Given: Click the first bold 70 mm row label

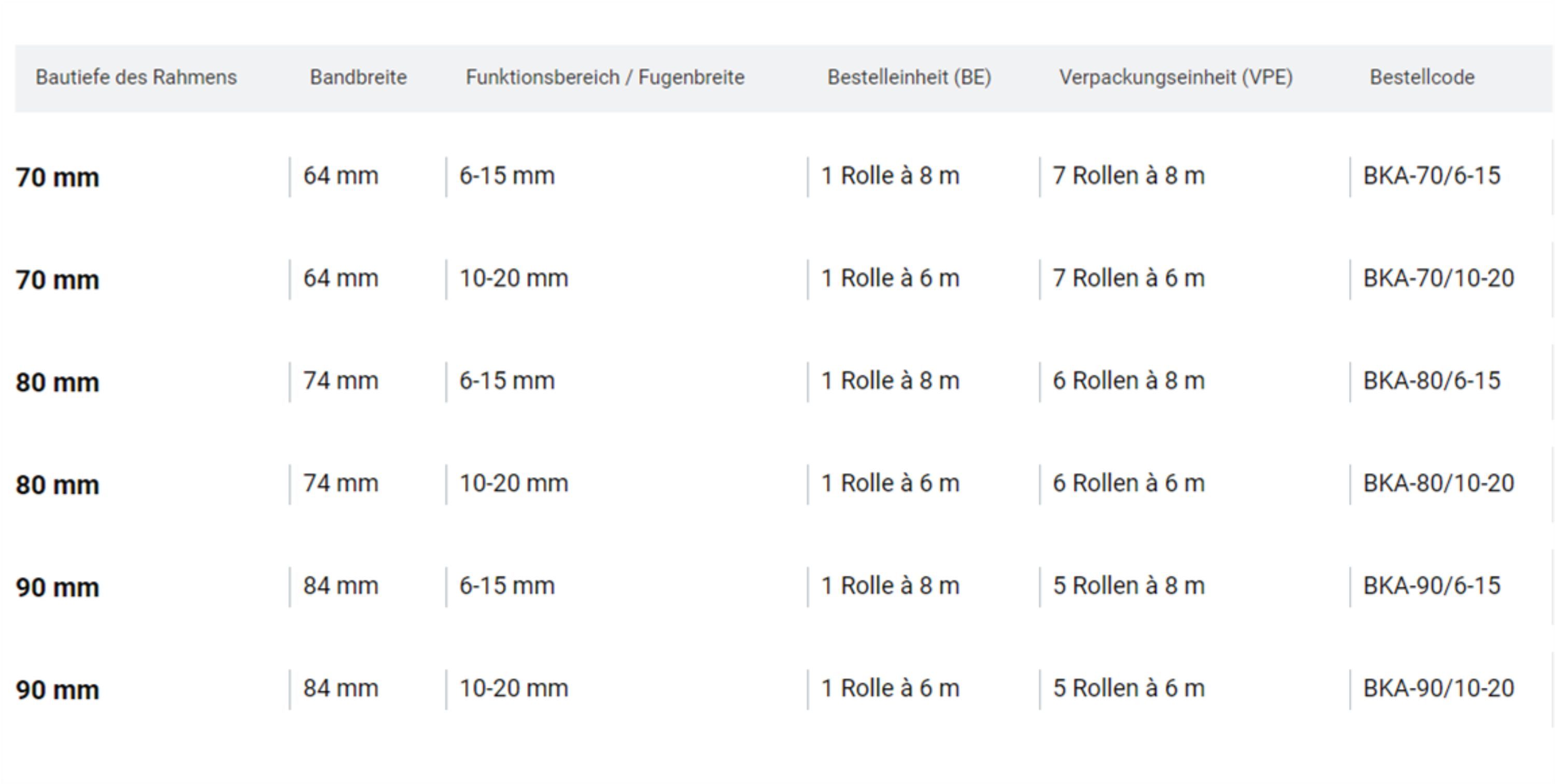Looking at the screenshot, I should [58, 177].
